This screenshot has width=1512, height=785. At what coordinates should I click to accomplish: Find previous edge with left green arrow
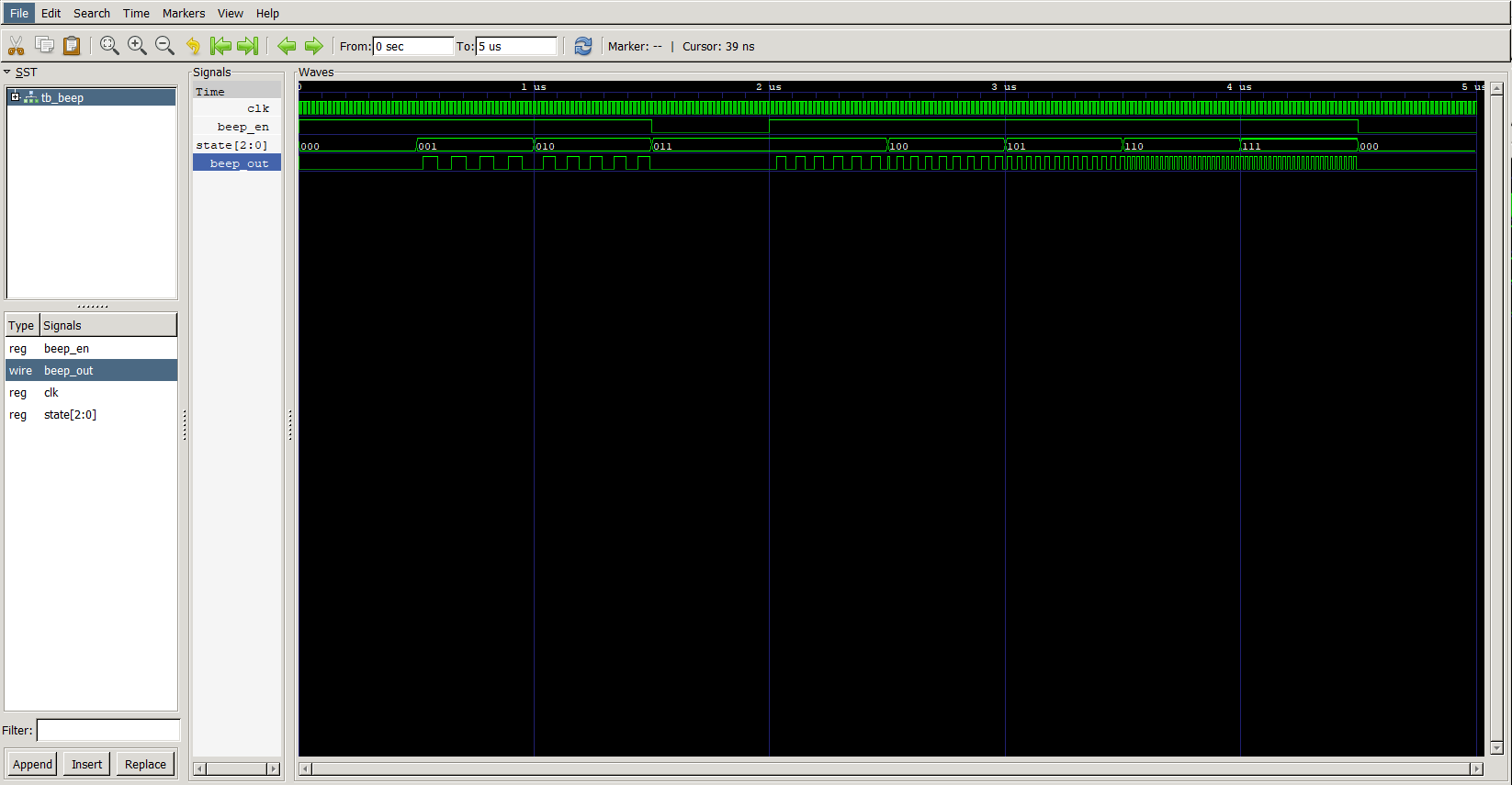tap(287, 46)
